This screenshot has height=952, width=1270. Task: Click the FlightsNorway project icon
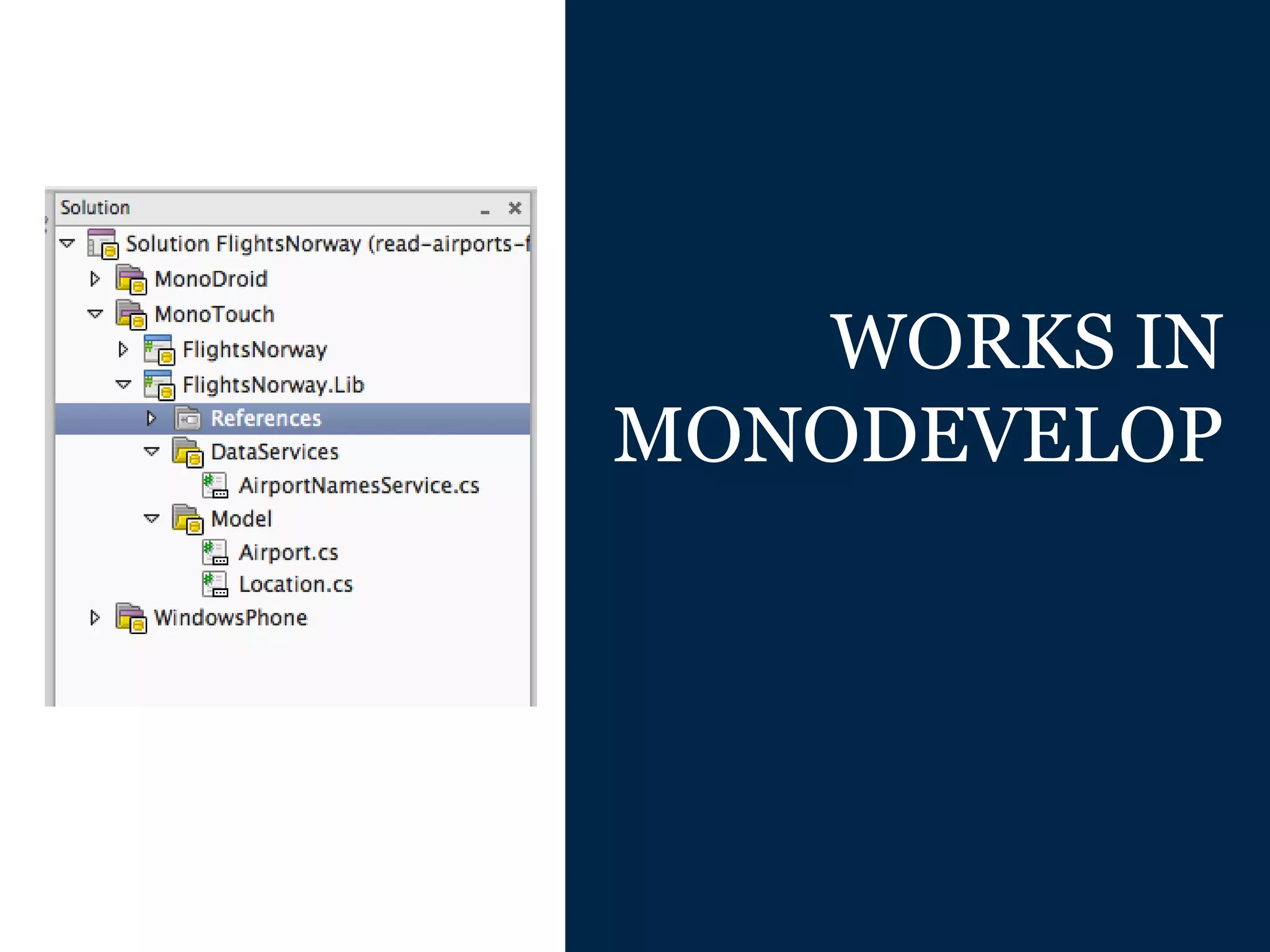(159, 350)
